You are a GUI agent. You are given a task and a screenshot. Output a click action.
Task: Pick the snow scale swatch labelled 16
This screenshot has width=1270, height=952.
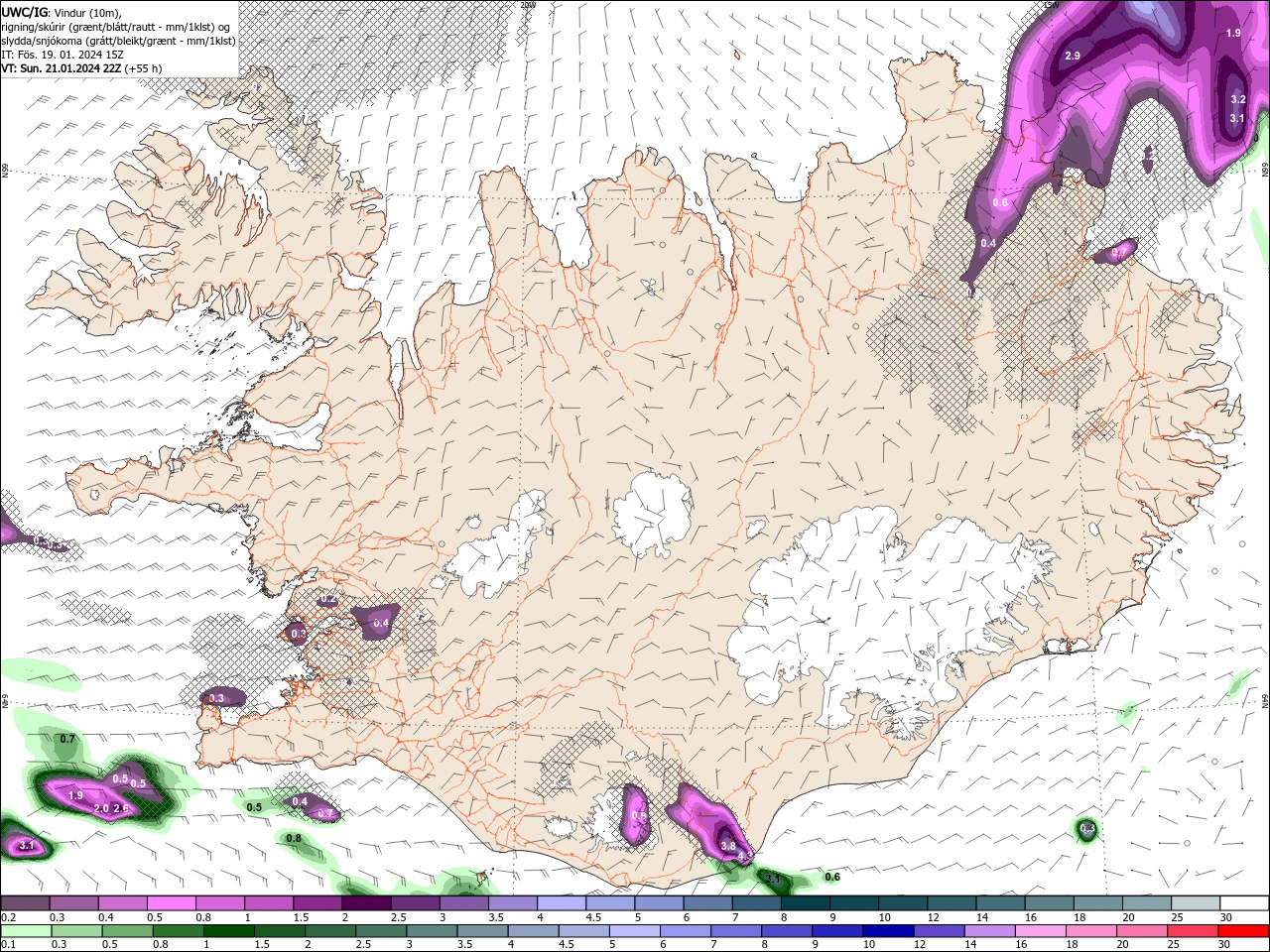pos(1050,902)
